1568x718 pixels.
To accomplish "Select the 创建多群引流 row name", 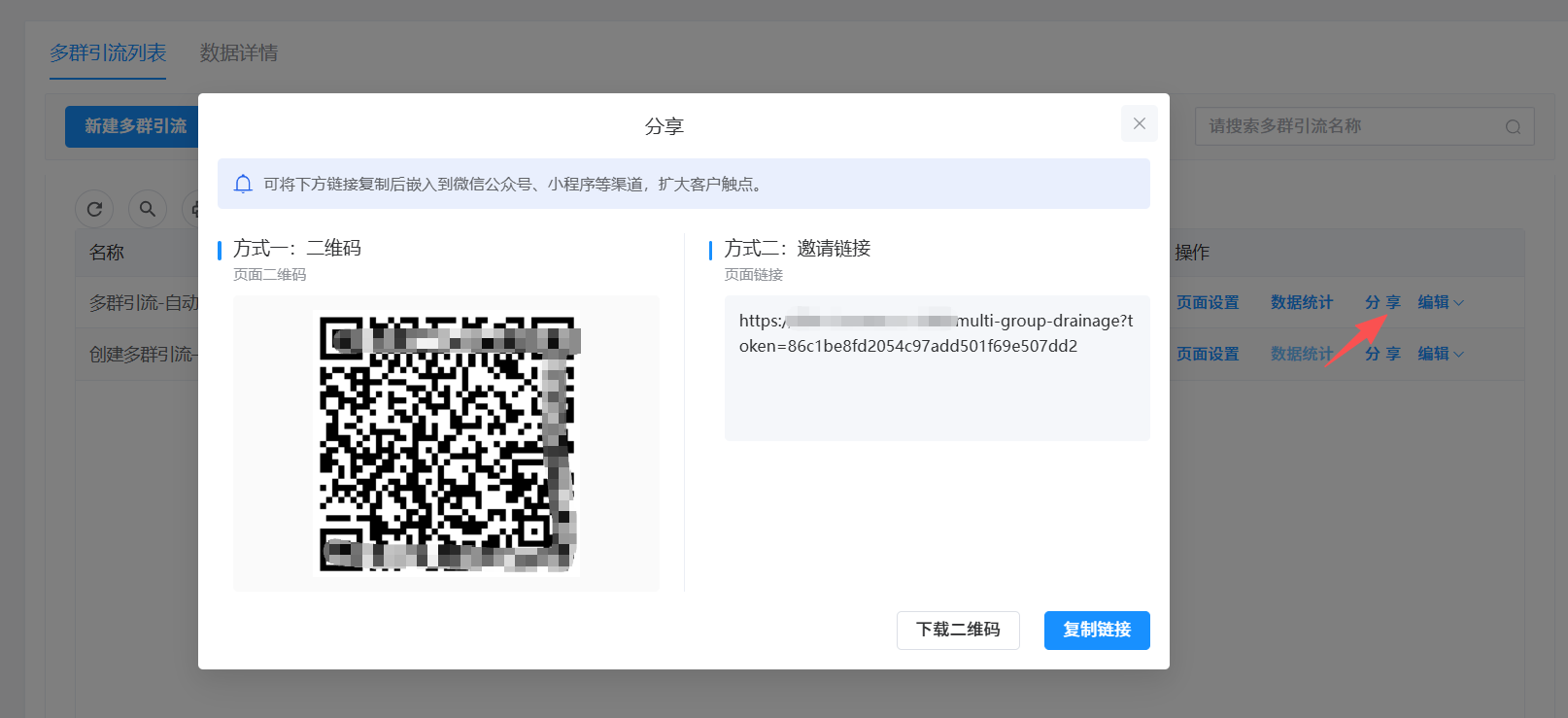I will pos(144,355).
